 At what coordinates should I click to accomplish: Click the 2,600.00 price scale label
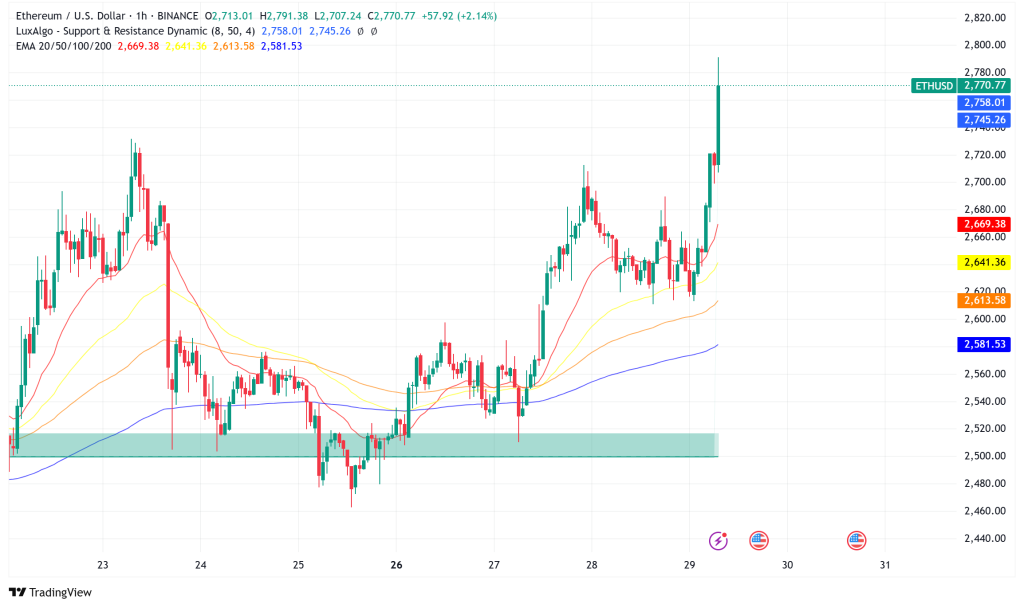[985, 319]
